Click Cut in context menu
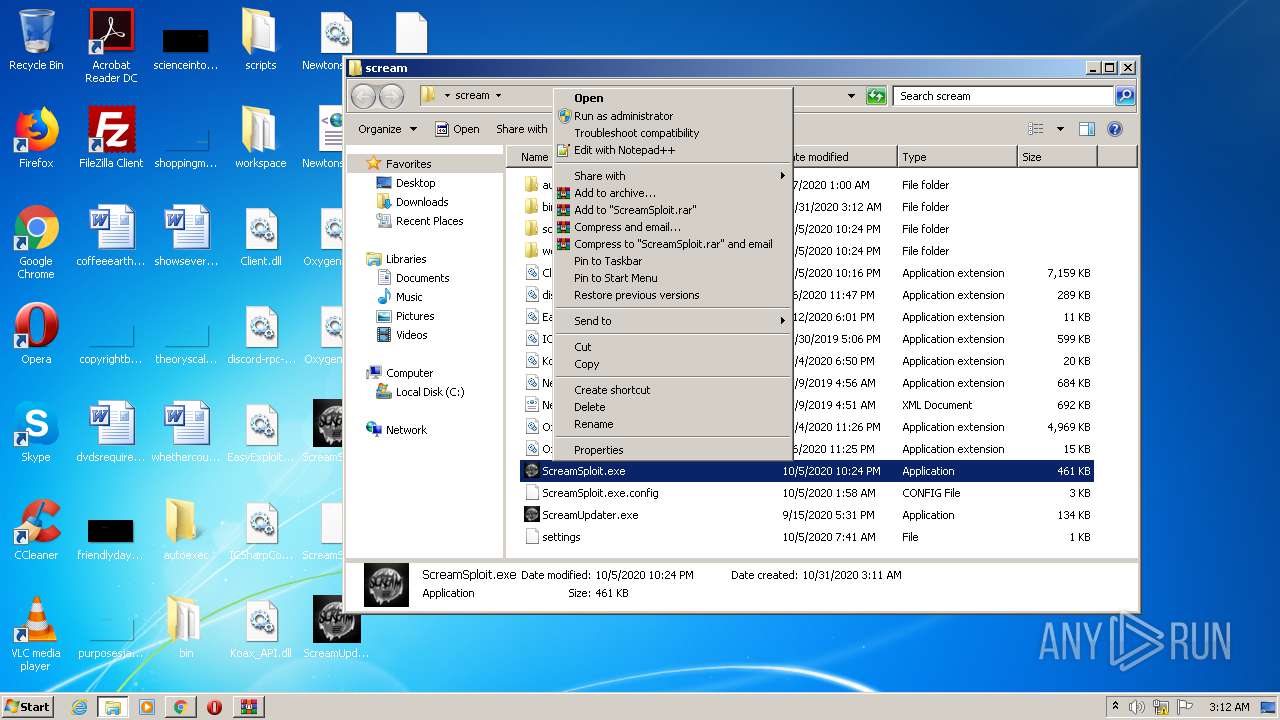Image resolution: width=1280 pixels, height=720 pixels. 673,347
